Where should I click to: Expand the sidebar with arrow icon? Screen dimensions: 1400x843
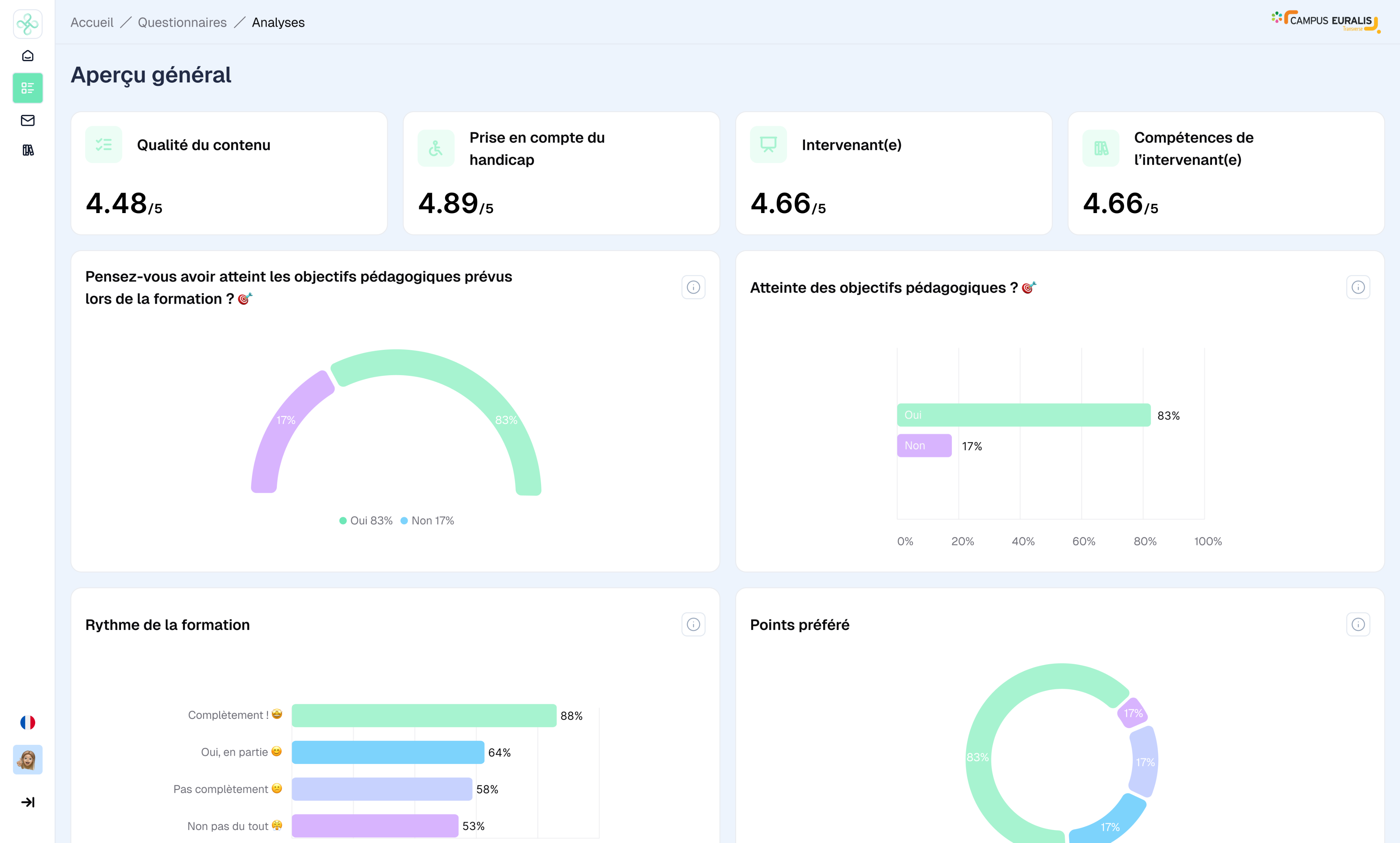[x=27, y=802]
